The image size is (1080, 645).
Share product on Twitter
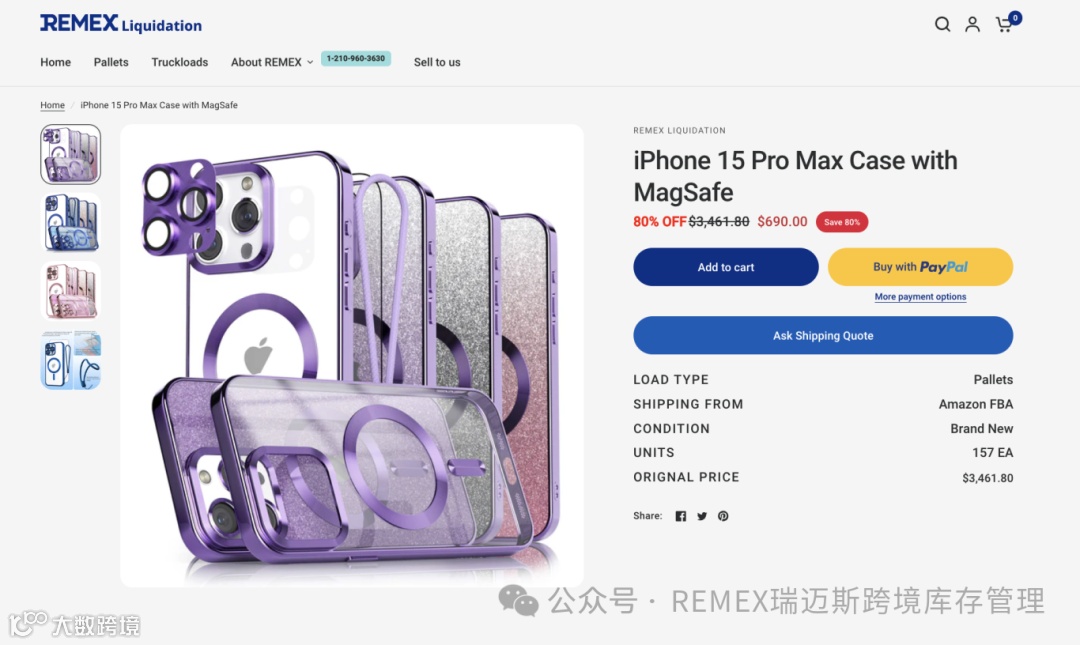point(702,516)
